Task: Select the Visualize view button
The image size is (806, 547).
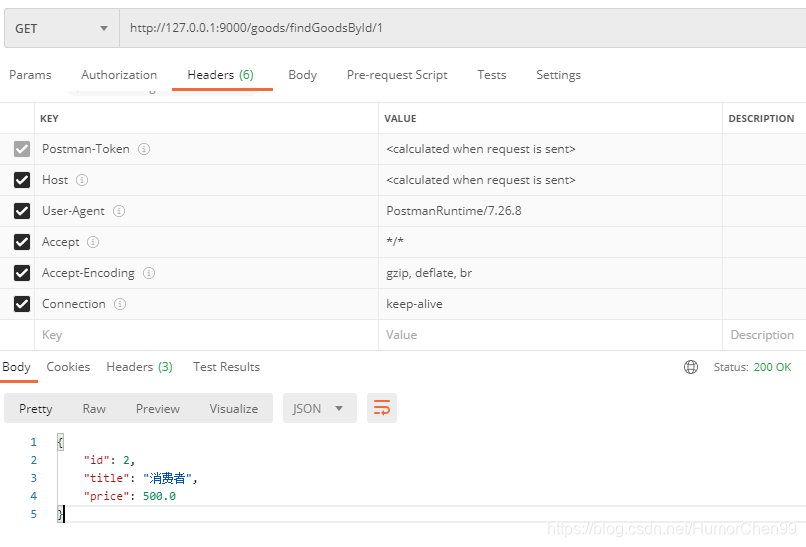Action: point(234,409)
